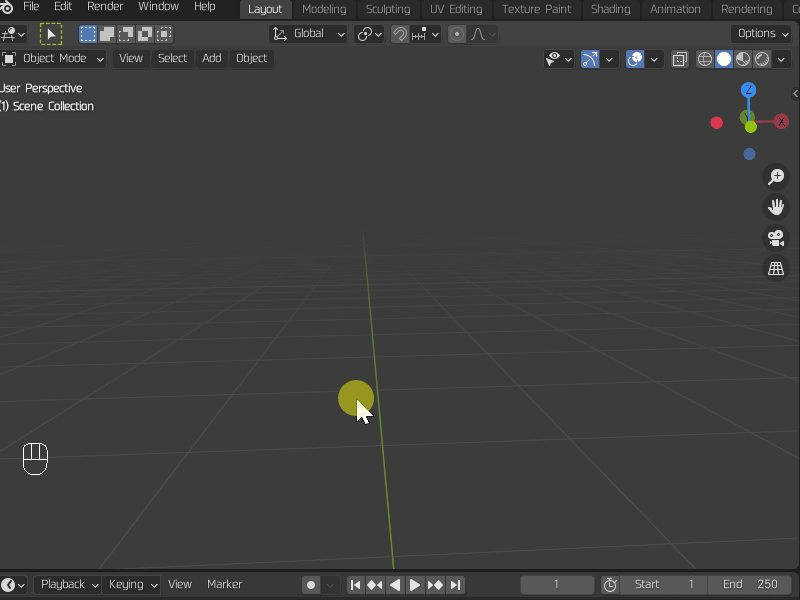Jump to the first frame
The image size is (800, 600).
coord(356,585)
